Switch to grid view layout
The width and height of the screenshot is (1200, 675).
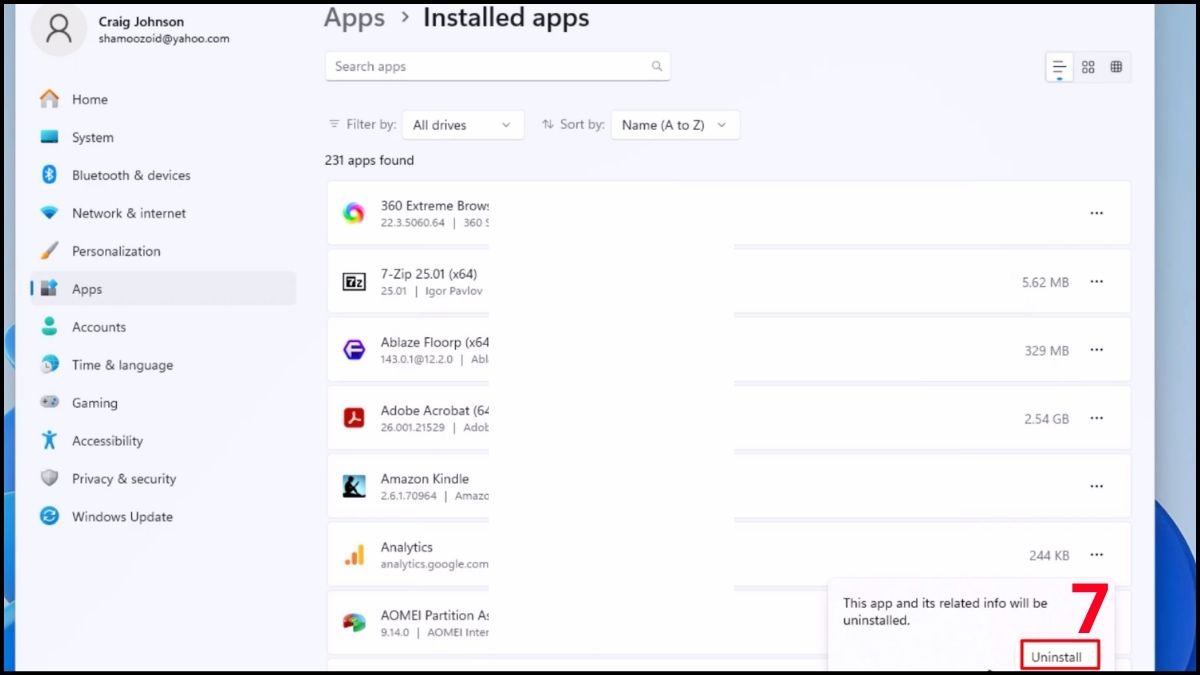point(1088,67)
